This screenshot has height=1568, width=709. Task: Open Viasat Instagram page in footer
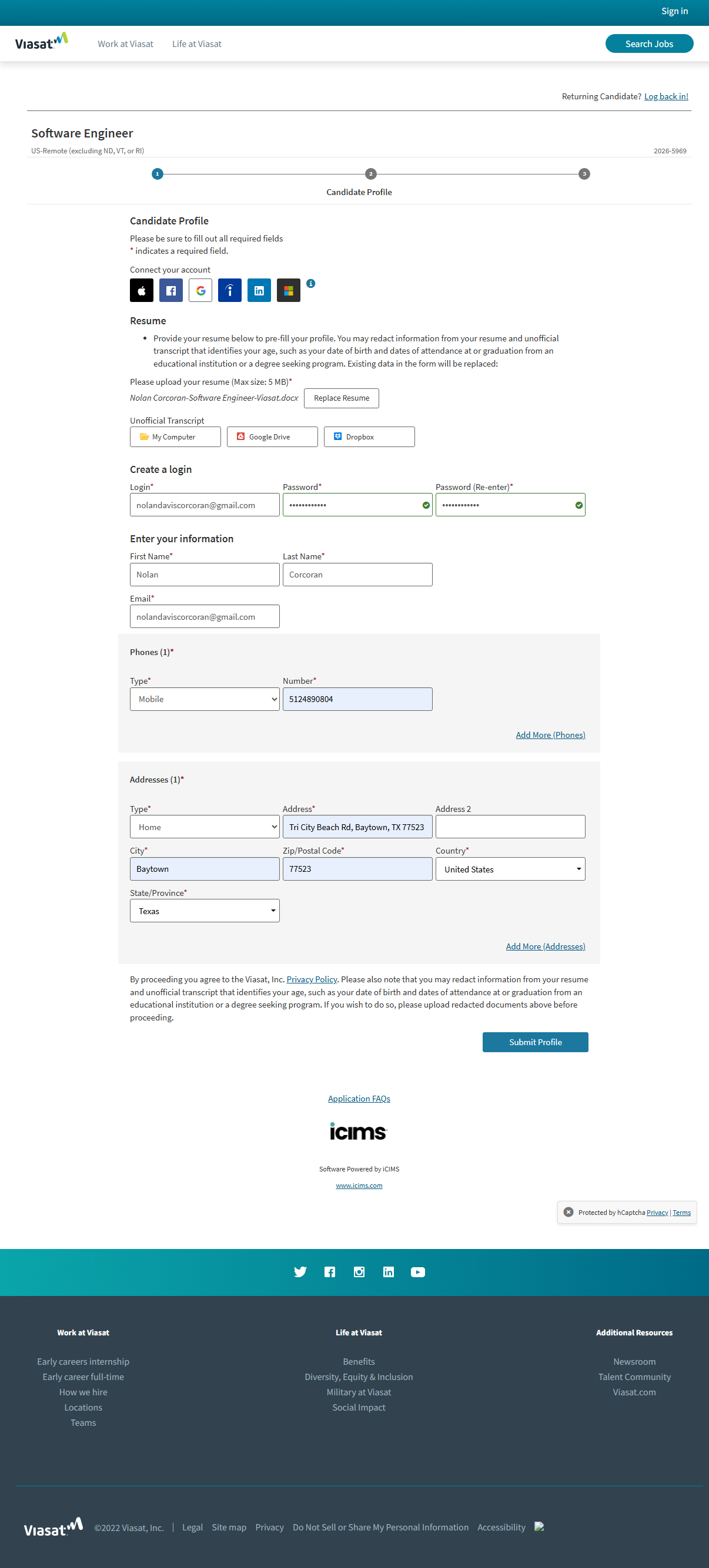pos(359,1271)
